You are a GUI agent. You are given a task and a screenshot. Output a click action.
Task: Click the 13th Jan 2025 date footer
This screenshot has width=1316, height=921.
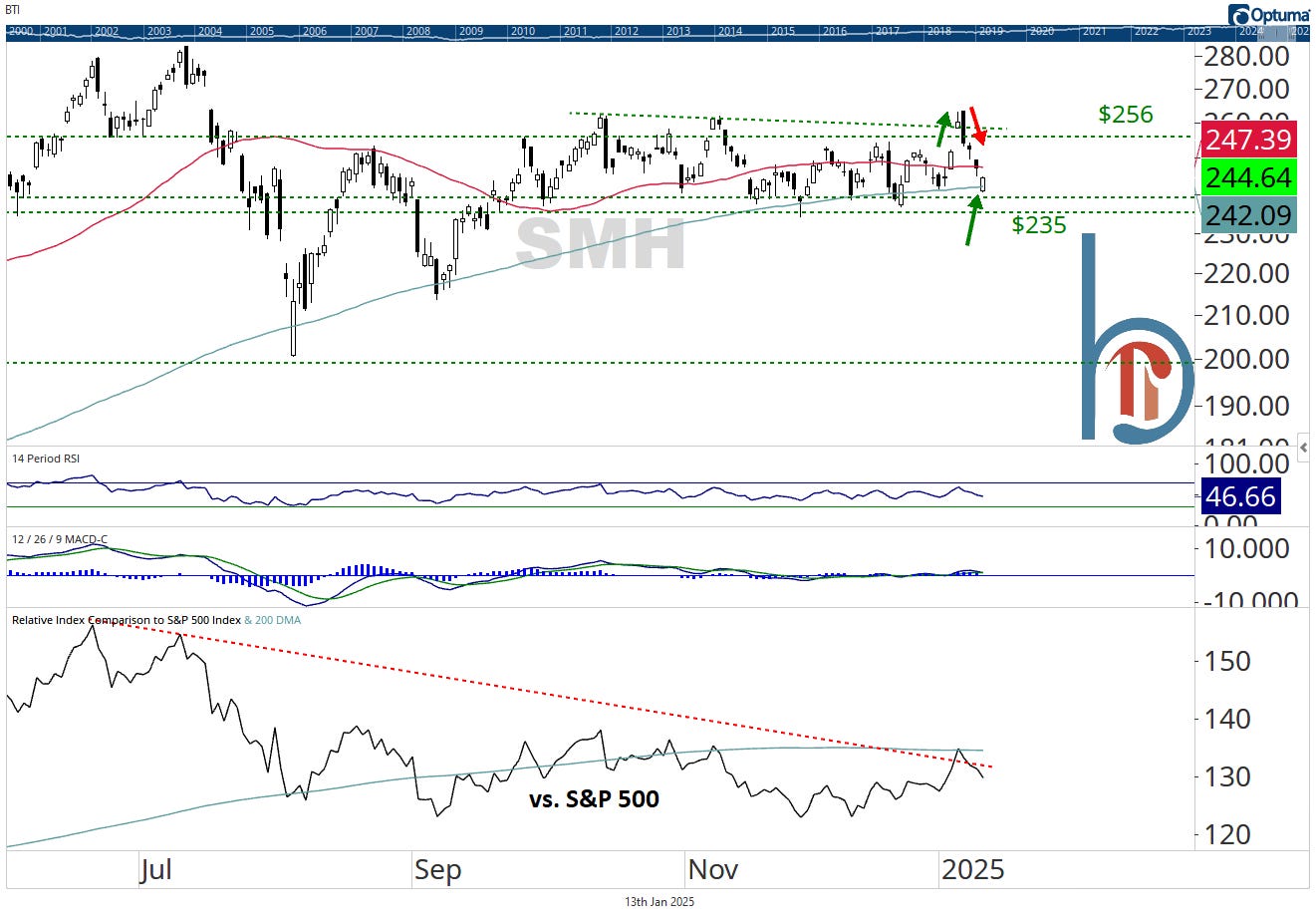(659, 902)
